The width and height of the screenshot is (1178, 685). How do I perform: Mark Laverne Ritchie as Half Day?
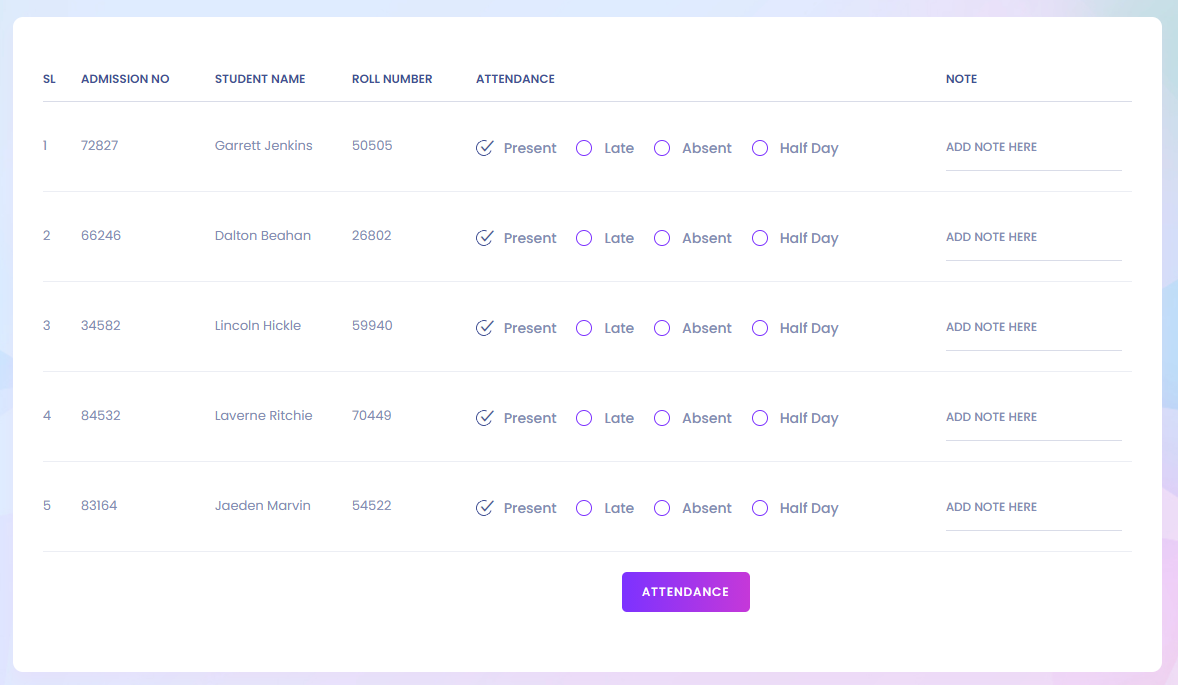760,418
